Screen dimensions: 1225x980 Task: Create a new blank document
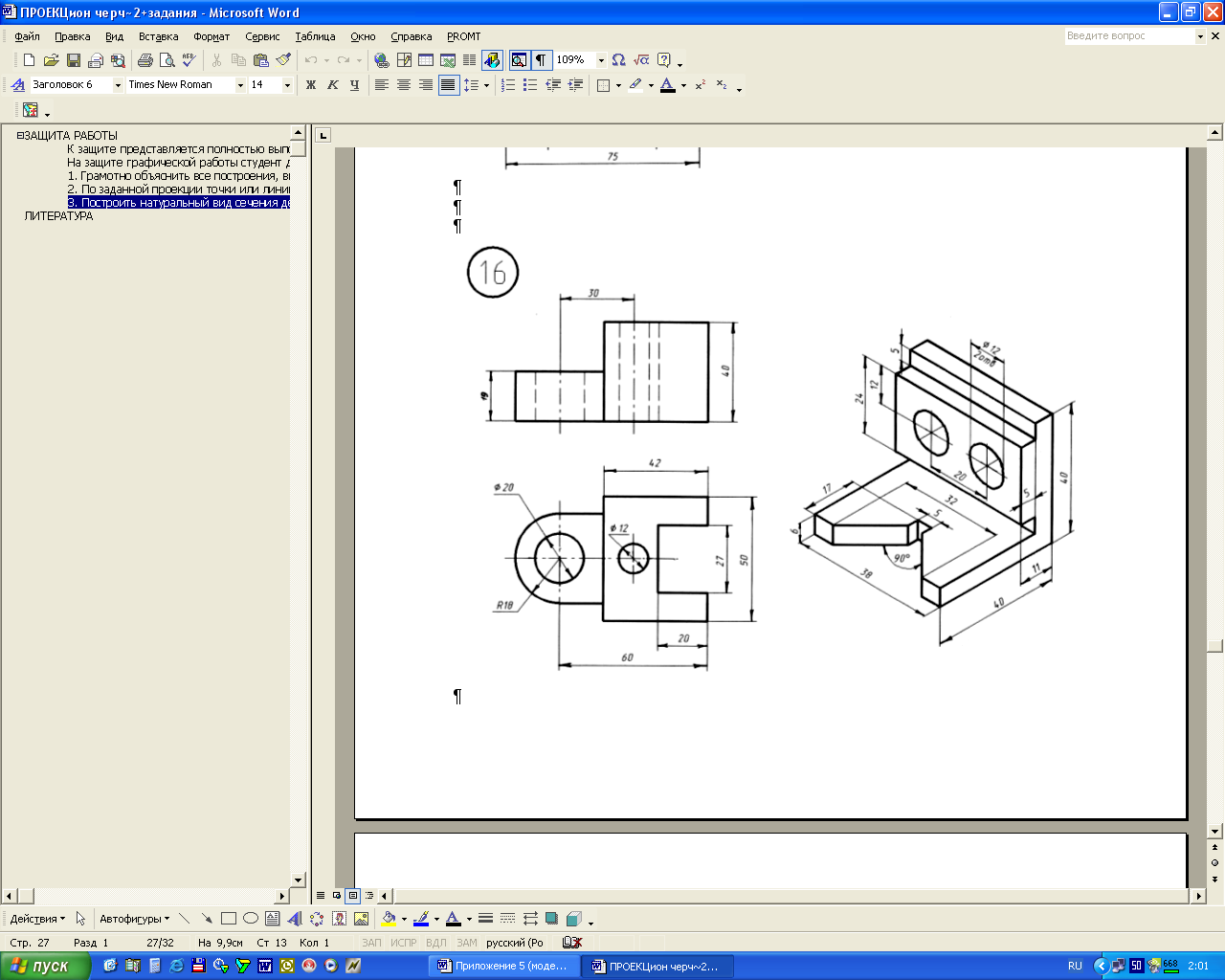click(x=30, y=60)
